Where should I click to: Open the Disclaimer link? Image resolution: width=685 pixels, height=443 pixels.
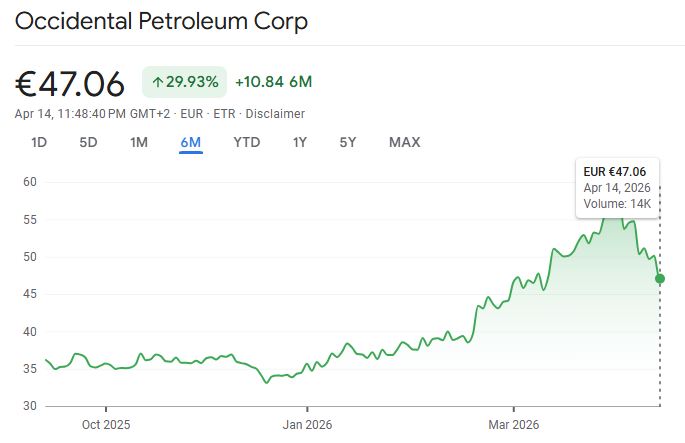coord(275,114)
